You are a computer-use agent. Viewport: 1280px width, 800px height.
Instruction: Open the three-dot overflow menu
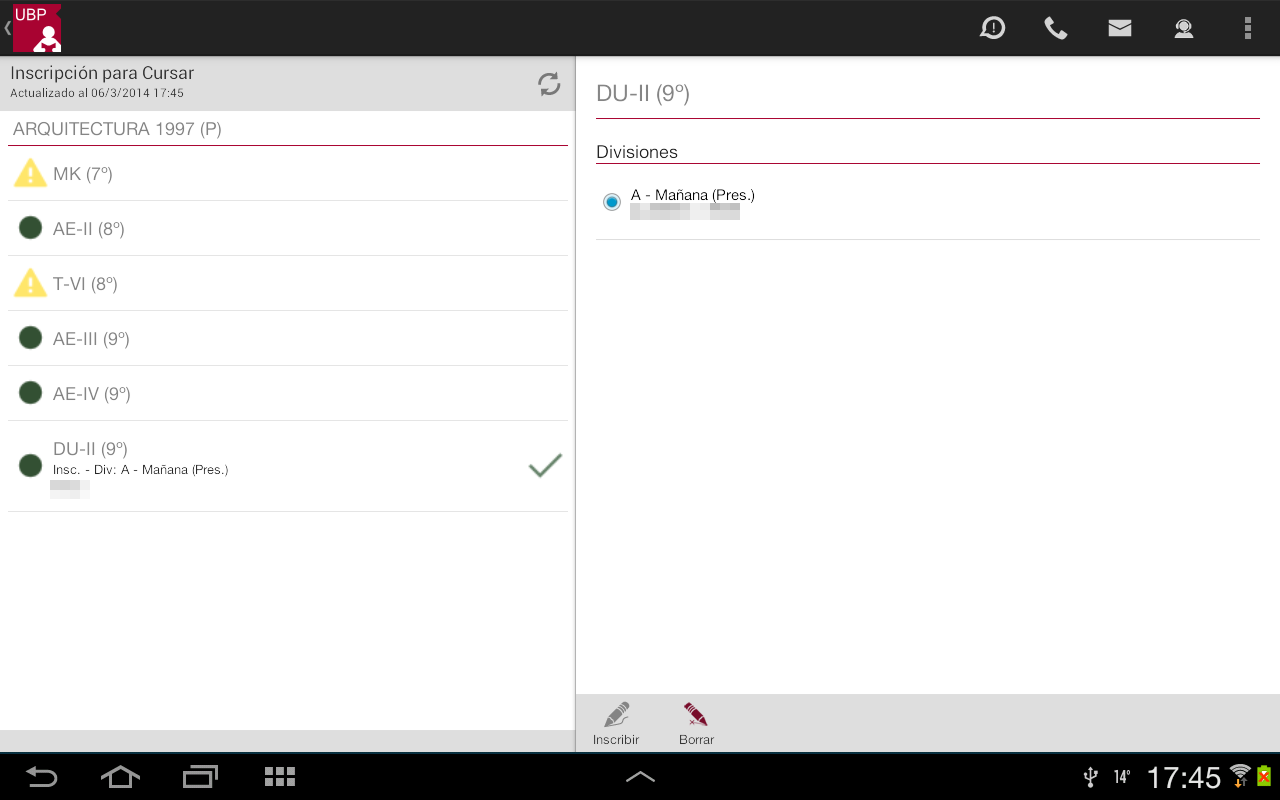(x=1247, y=28)
